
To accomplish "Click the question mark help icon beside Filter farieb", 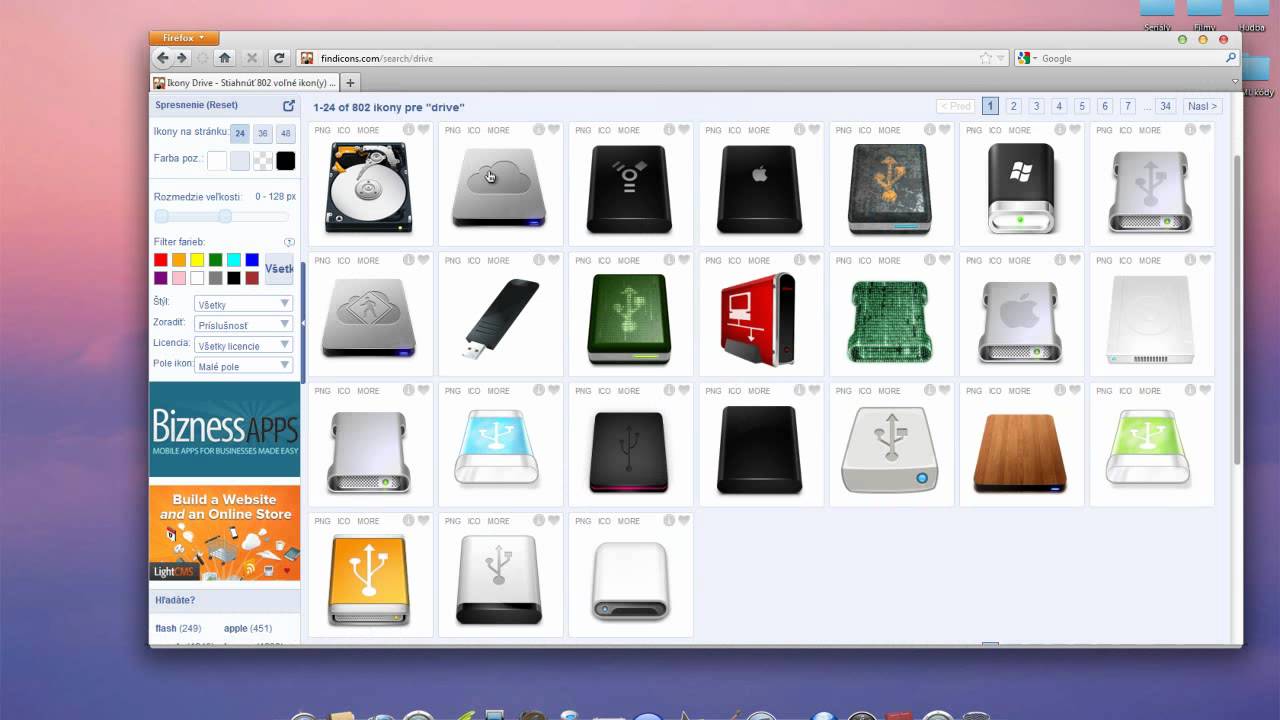I will pyautogui.click(x=289, y=241).
